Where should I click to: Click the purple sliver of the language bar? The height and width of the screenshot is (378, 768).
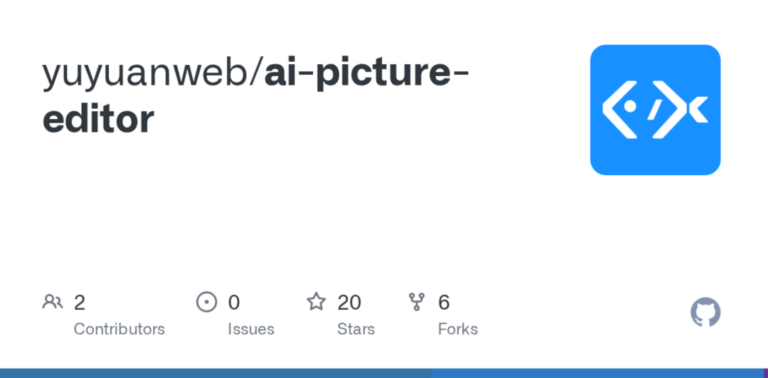tap(766, 374)
